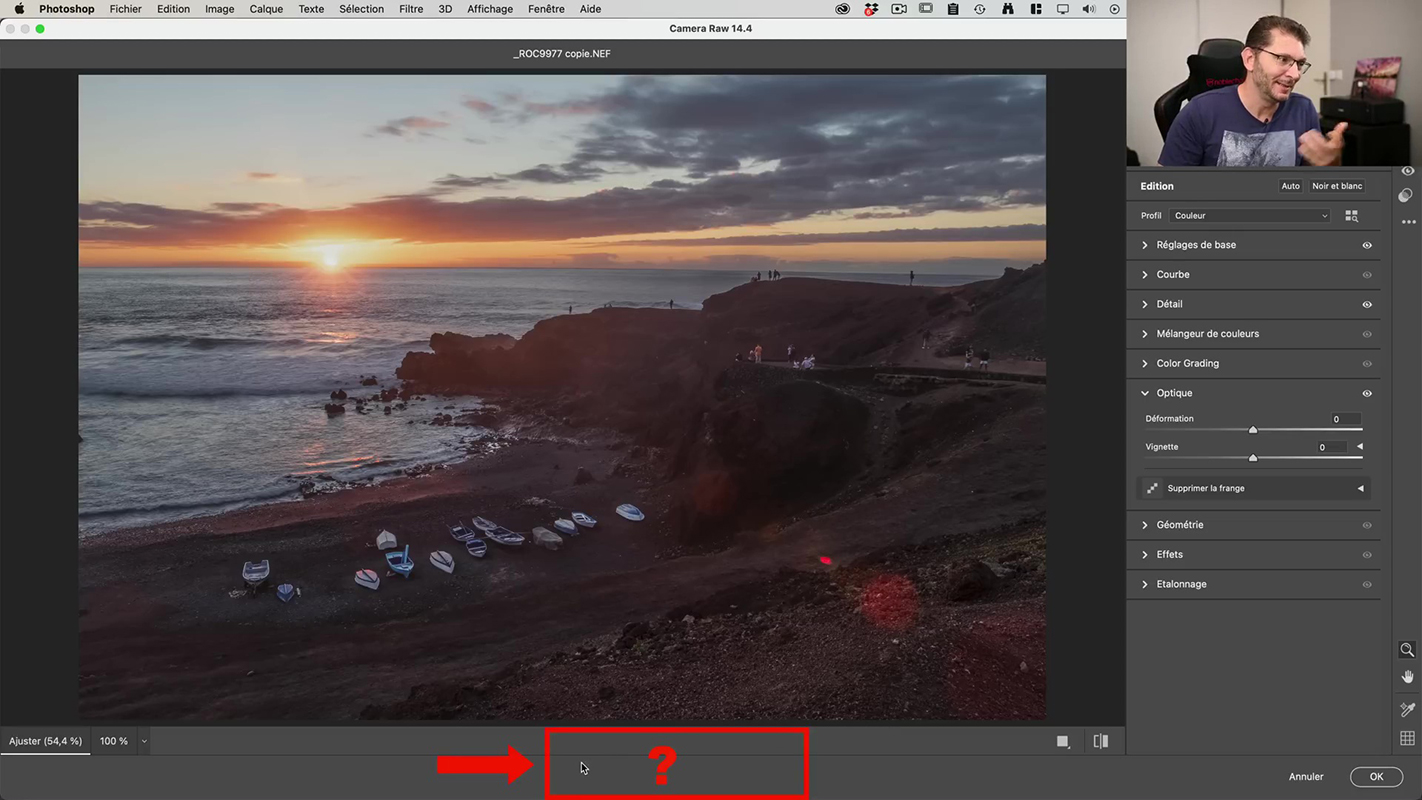Select the Hand pan tool

pyautogui.click(x=1407, y=677)
